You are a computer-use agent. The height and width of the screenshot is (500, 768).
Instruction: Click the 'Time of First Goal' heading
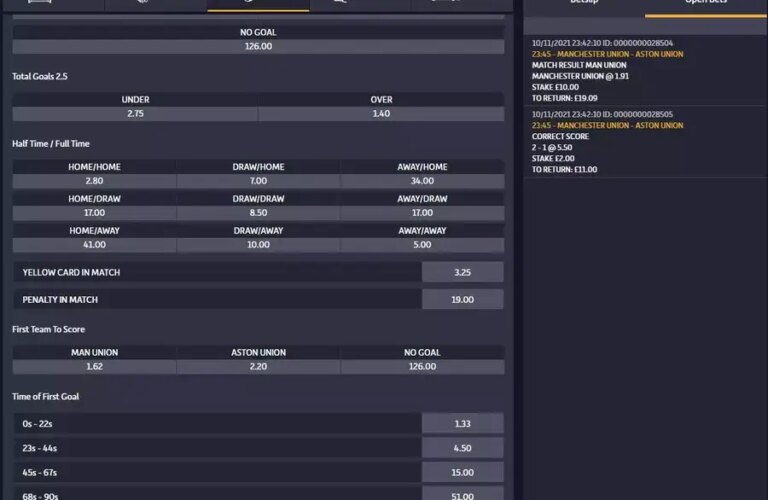[46, 396]
